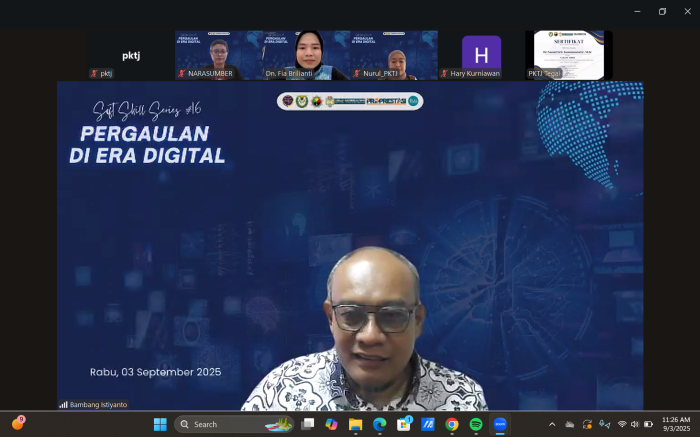Launch Spotify from the taskbar
The width and height of the screenshot is (700, 437).
476,424
